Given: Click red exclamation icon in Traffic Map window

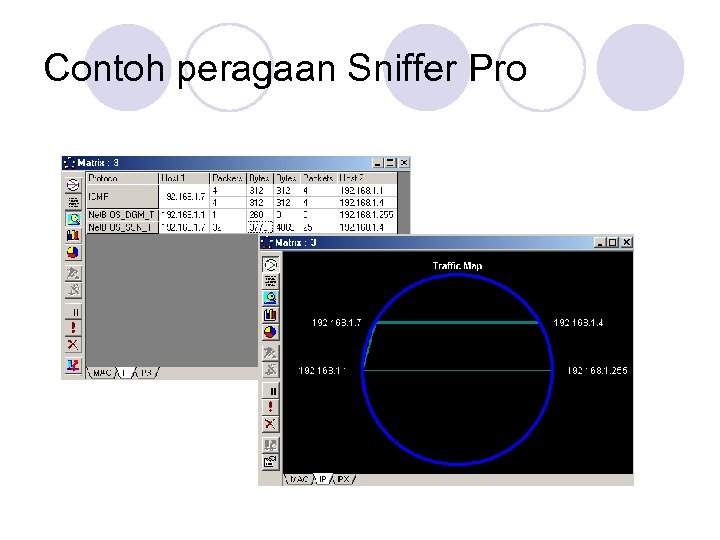Looking at the screenshot, I should [x=270, y=407].
